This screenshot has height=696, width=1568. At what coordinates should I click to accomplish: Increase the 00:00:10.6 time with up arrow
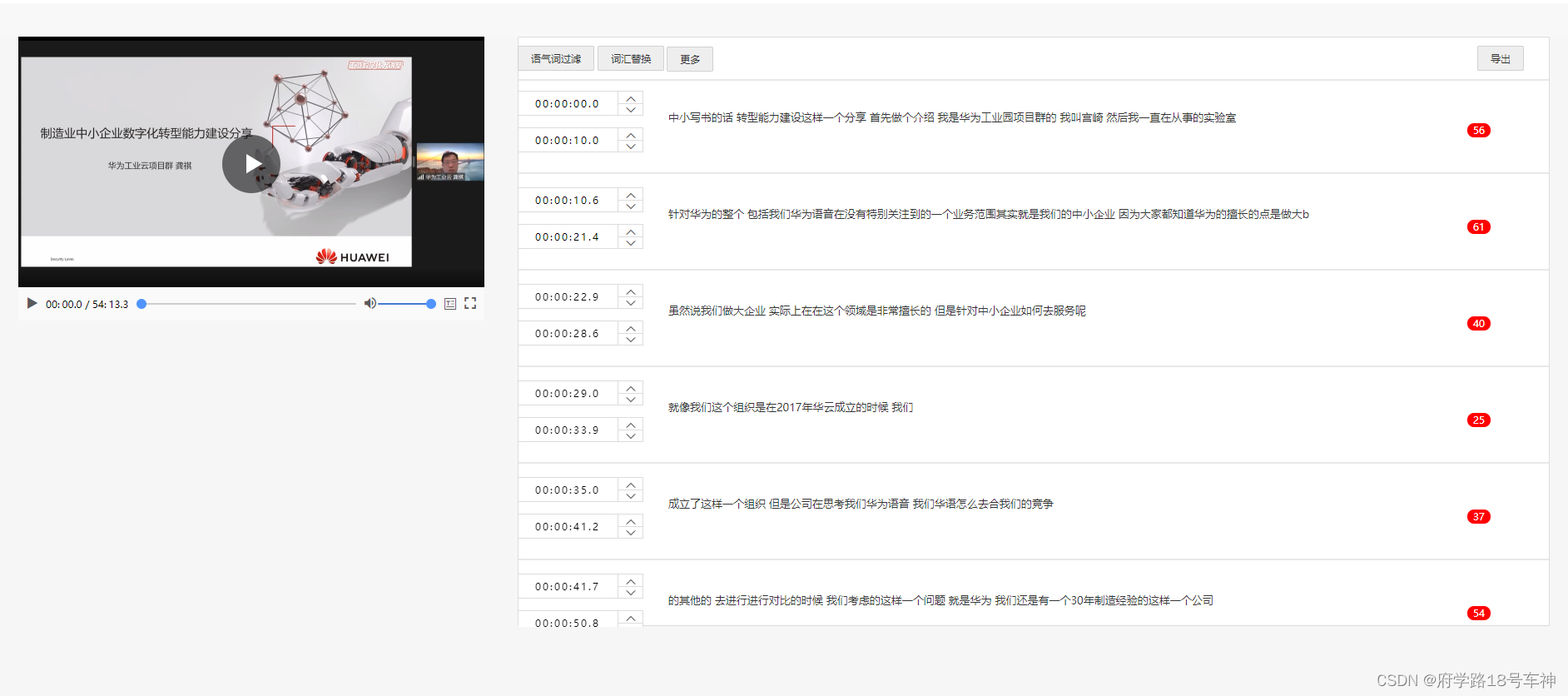coord(631,194)
